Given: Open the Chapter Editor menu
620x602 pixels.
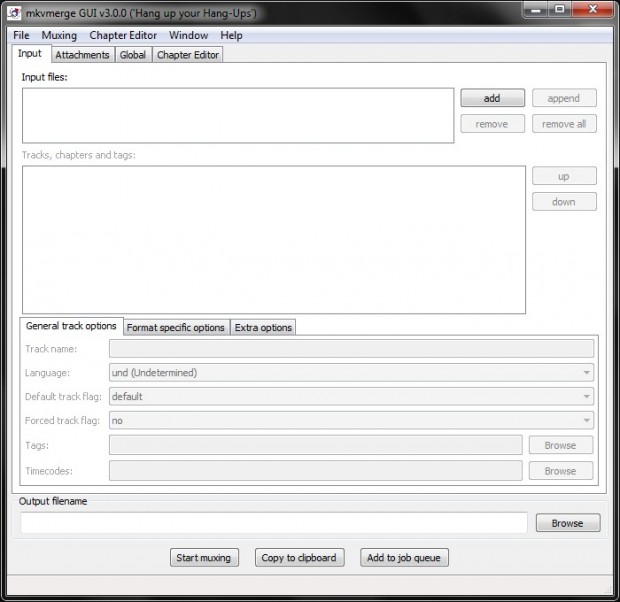Looking at the screenshot, I should tap(123, 36).
